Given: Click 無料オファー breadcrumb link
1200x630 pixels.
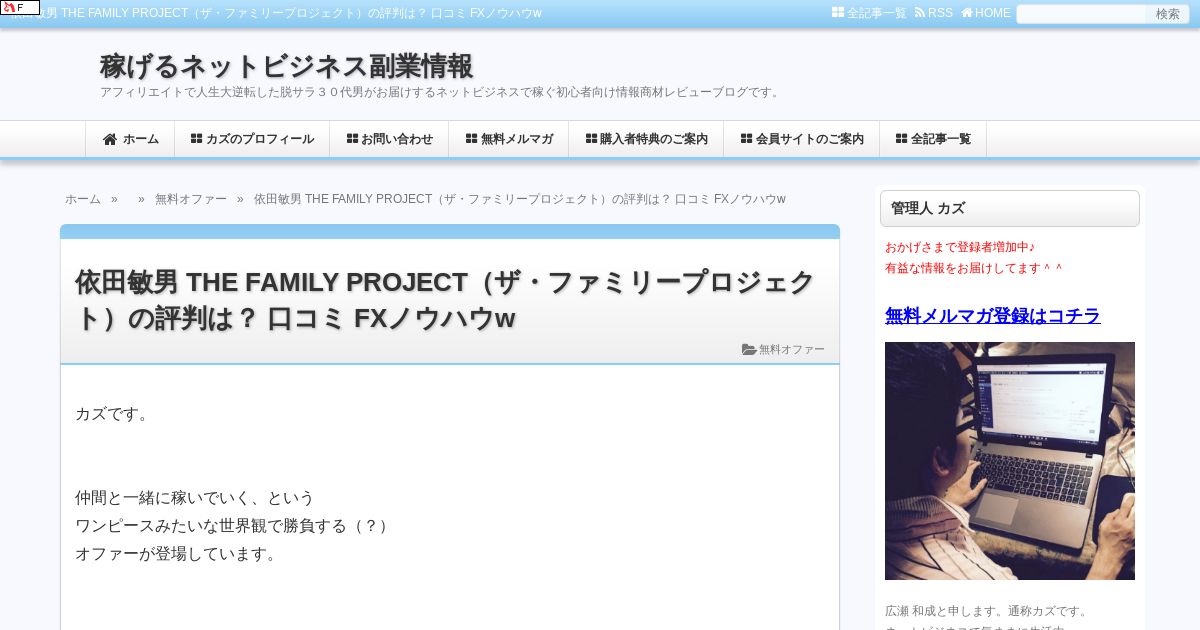Looking at the screenshot, I should click(191, 199).
